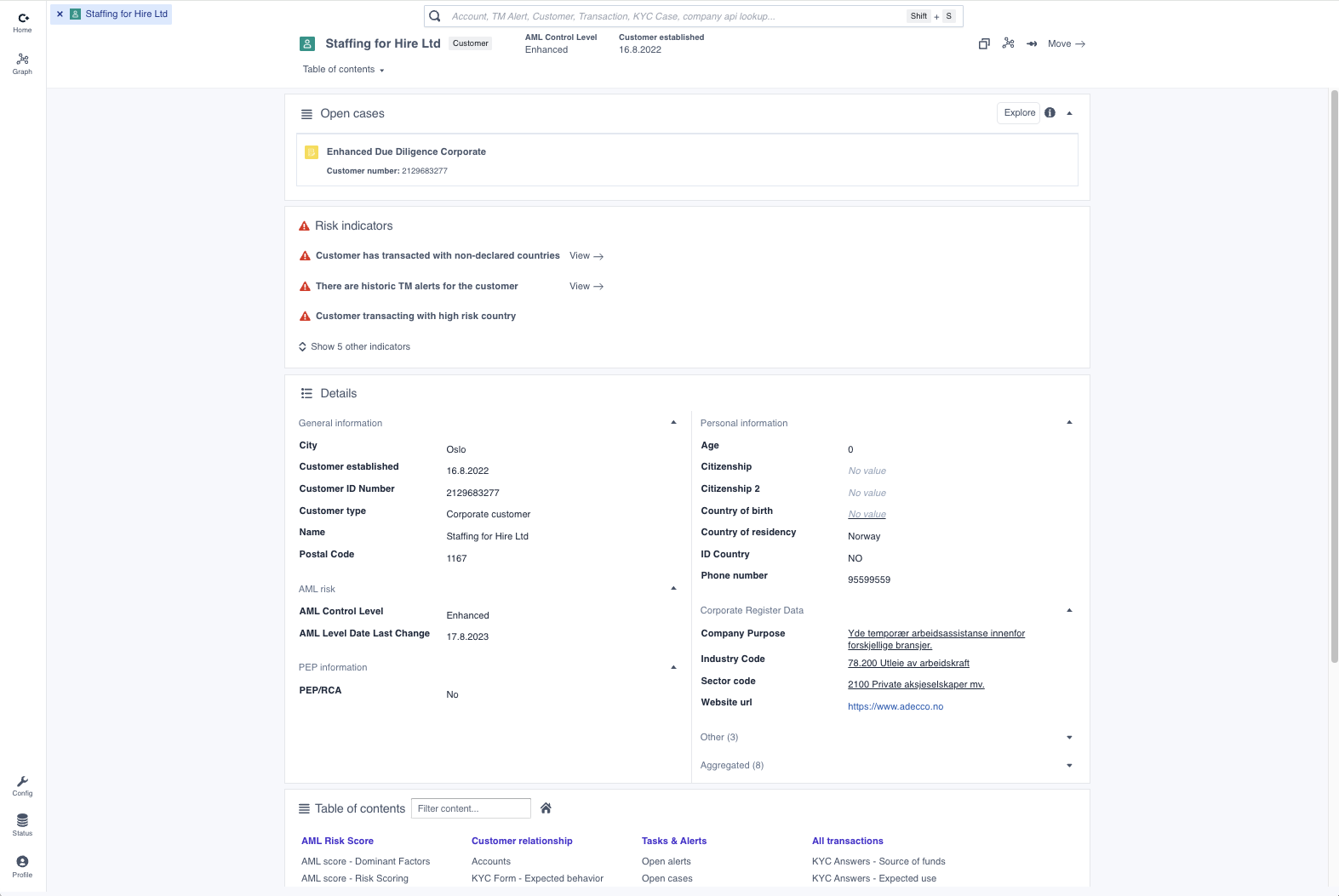Show 5 other indicators

354,347
